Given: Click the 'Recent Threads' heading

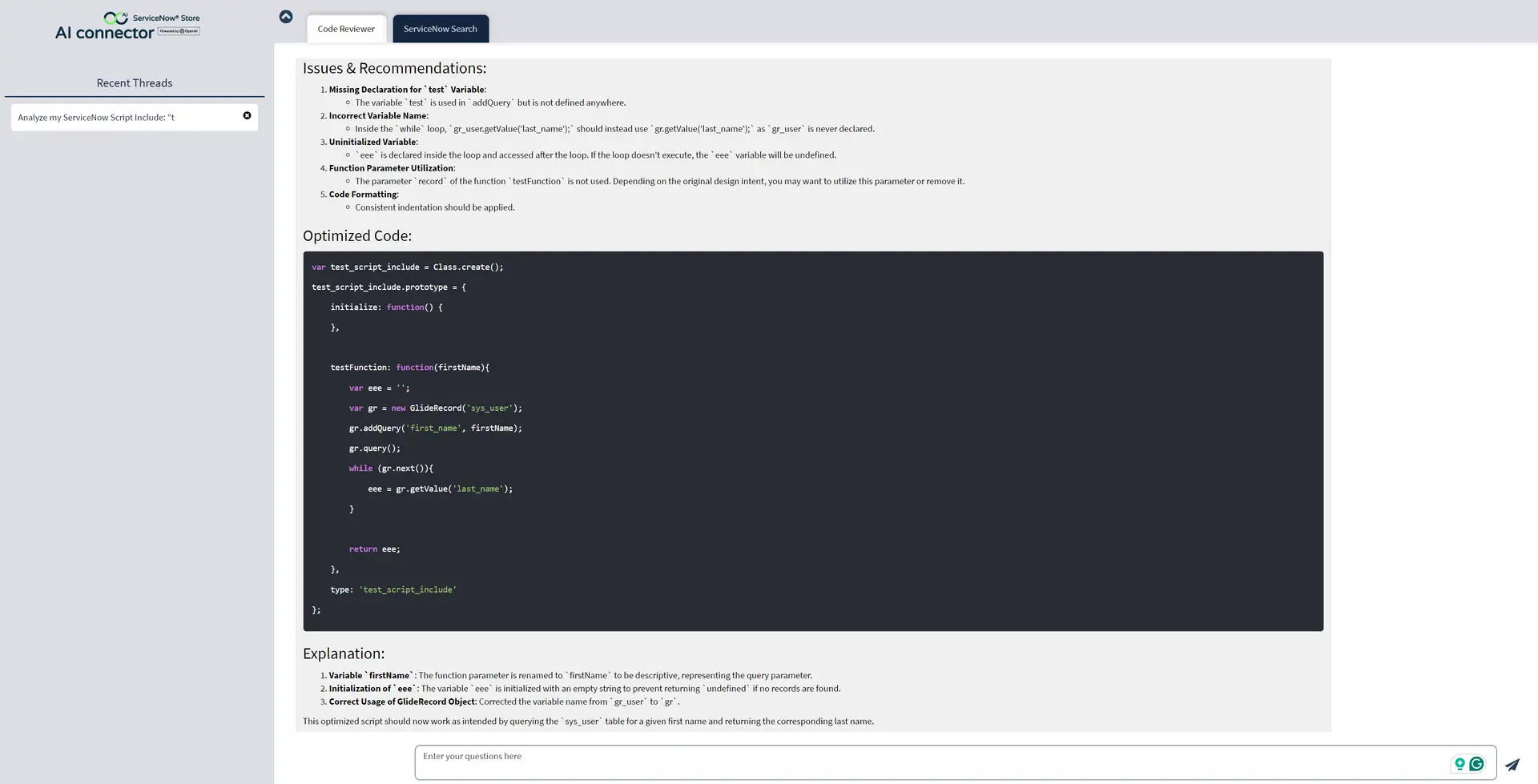Looking at the screenshot, I should 135,83.
